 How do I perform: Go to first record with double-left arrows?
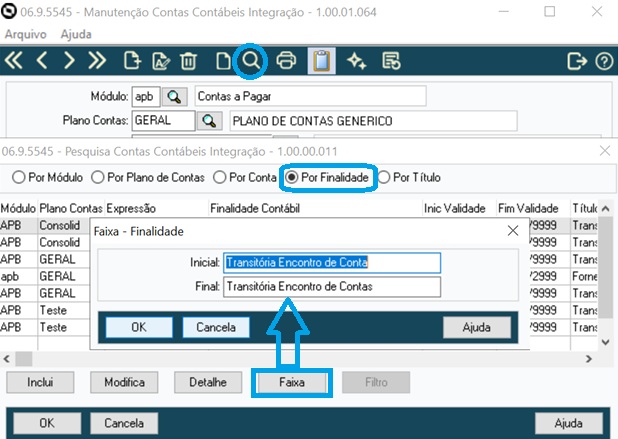pos(14,61)
